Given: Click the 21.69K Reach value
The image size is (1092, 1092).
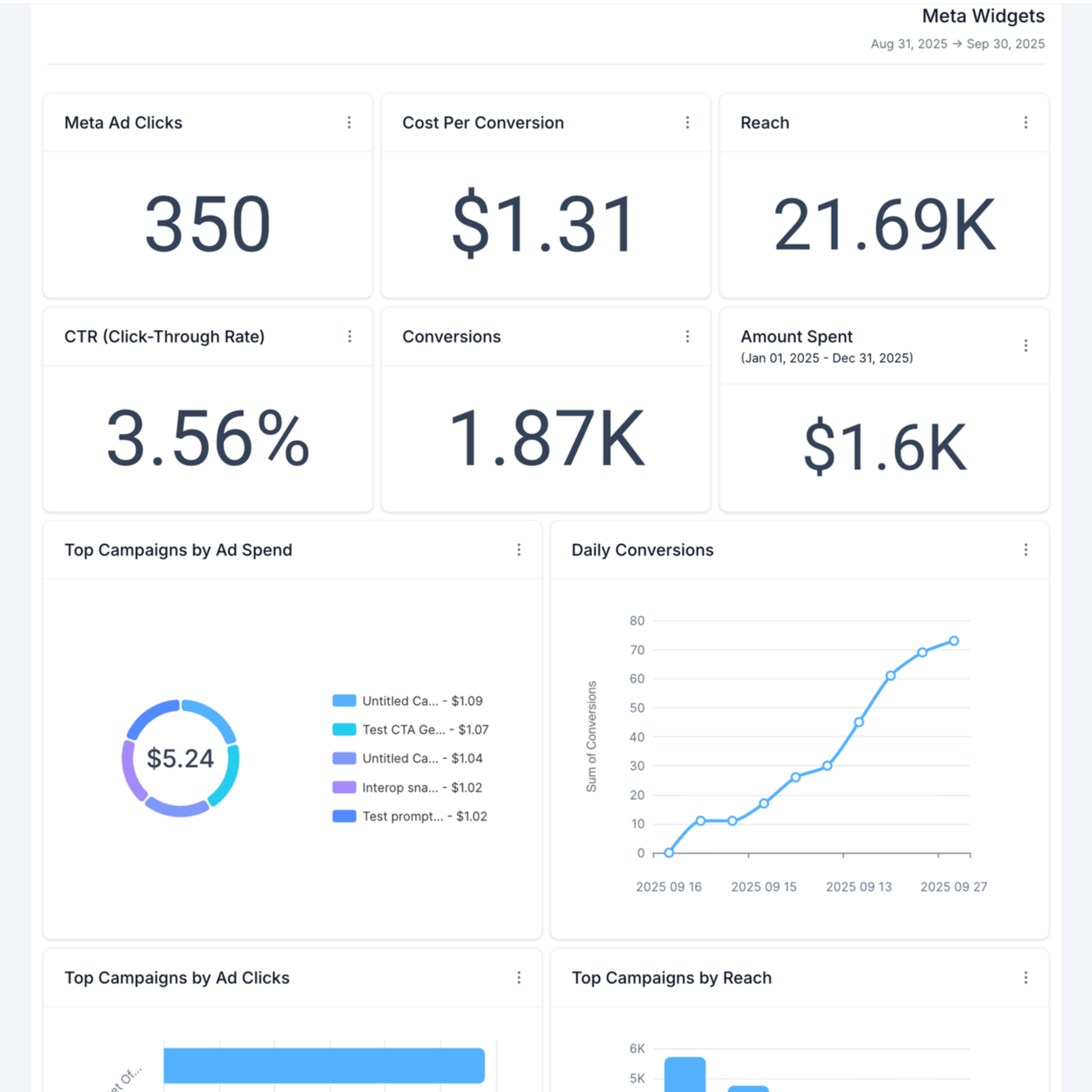Looking at the screenshot, I should point(884,225).
